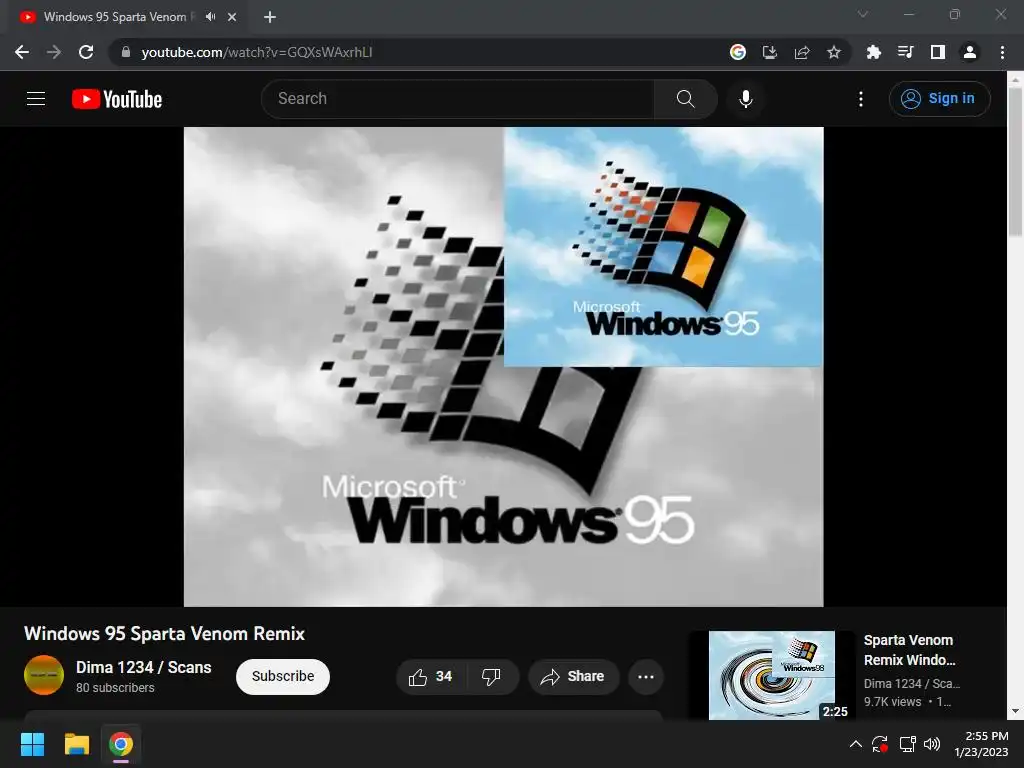Open the tab search chevron dropdown
Screen dimensions: 1024x768
coord(863,14)
